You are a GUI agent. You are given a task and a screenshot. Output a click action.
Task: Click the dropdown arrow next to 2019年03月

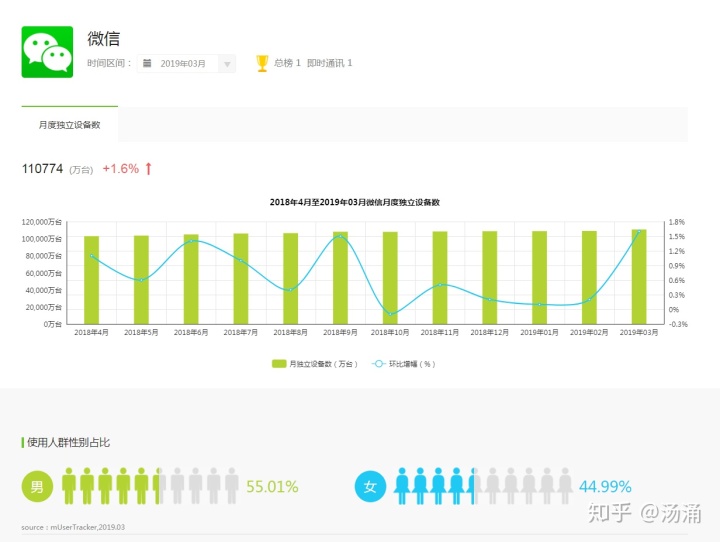click(x=227, y=64)
